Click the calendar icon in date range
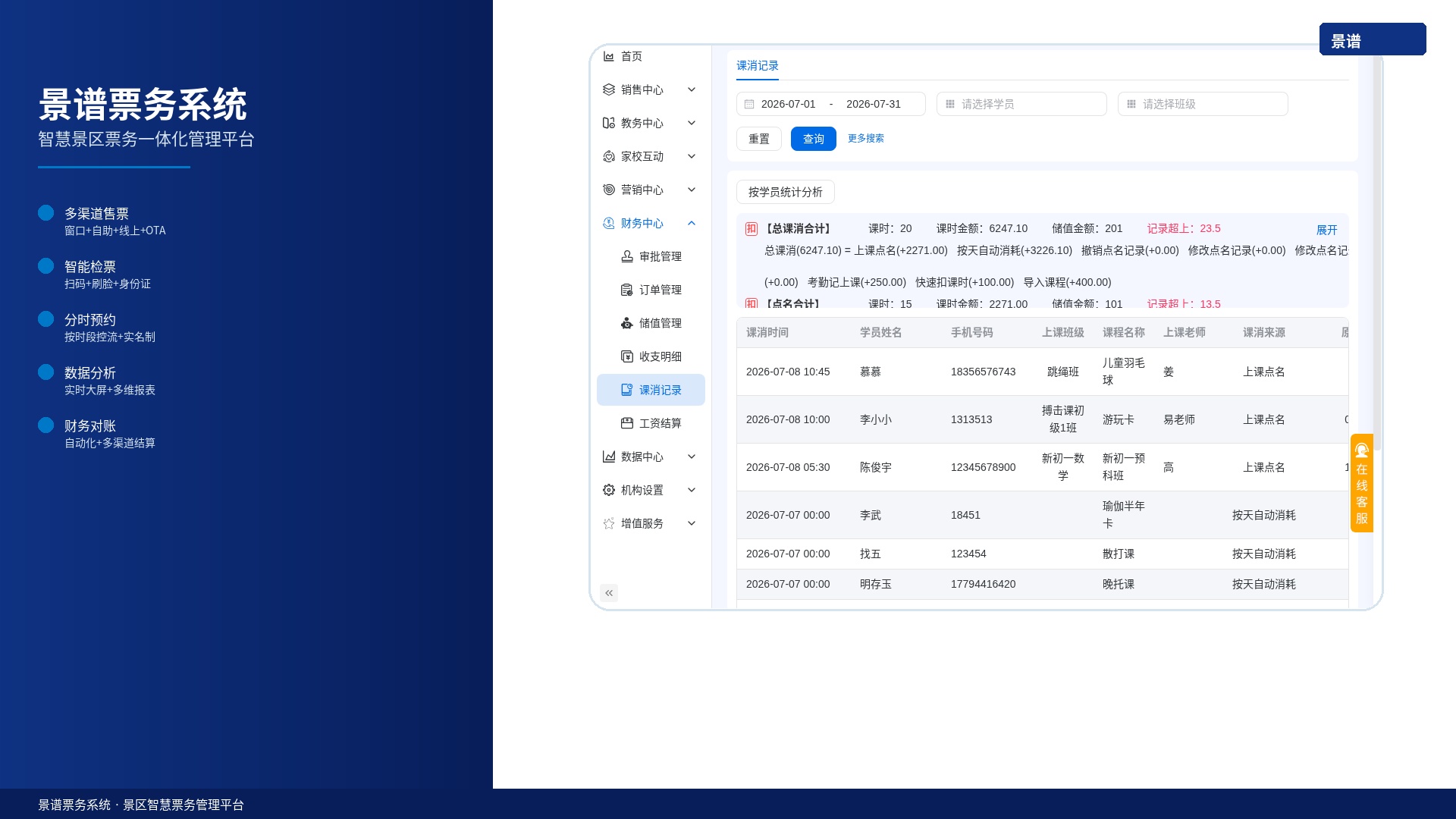 (749, 104)
